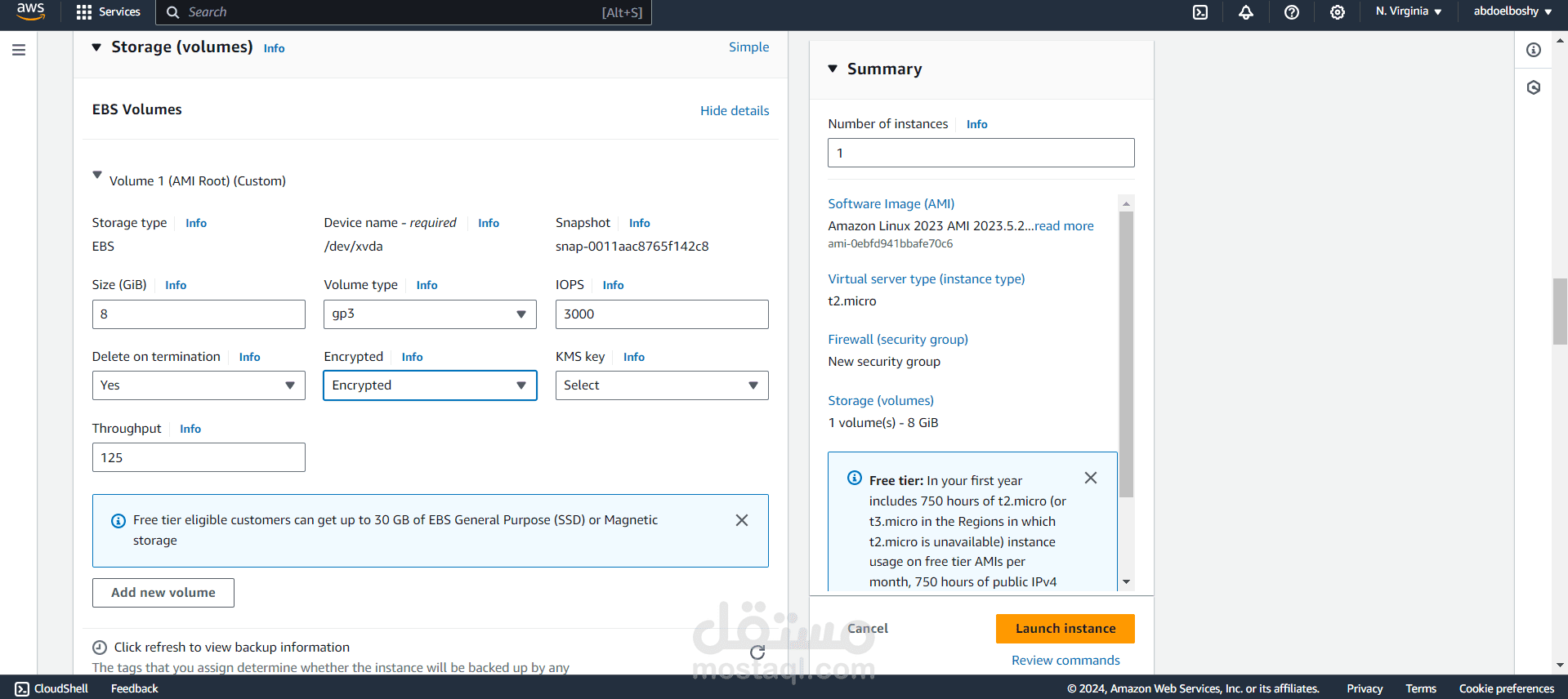1568x699 pixels.
Task: Open the right-side hexagon panel icon
Action: (1534, 87)
